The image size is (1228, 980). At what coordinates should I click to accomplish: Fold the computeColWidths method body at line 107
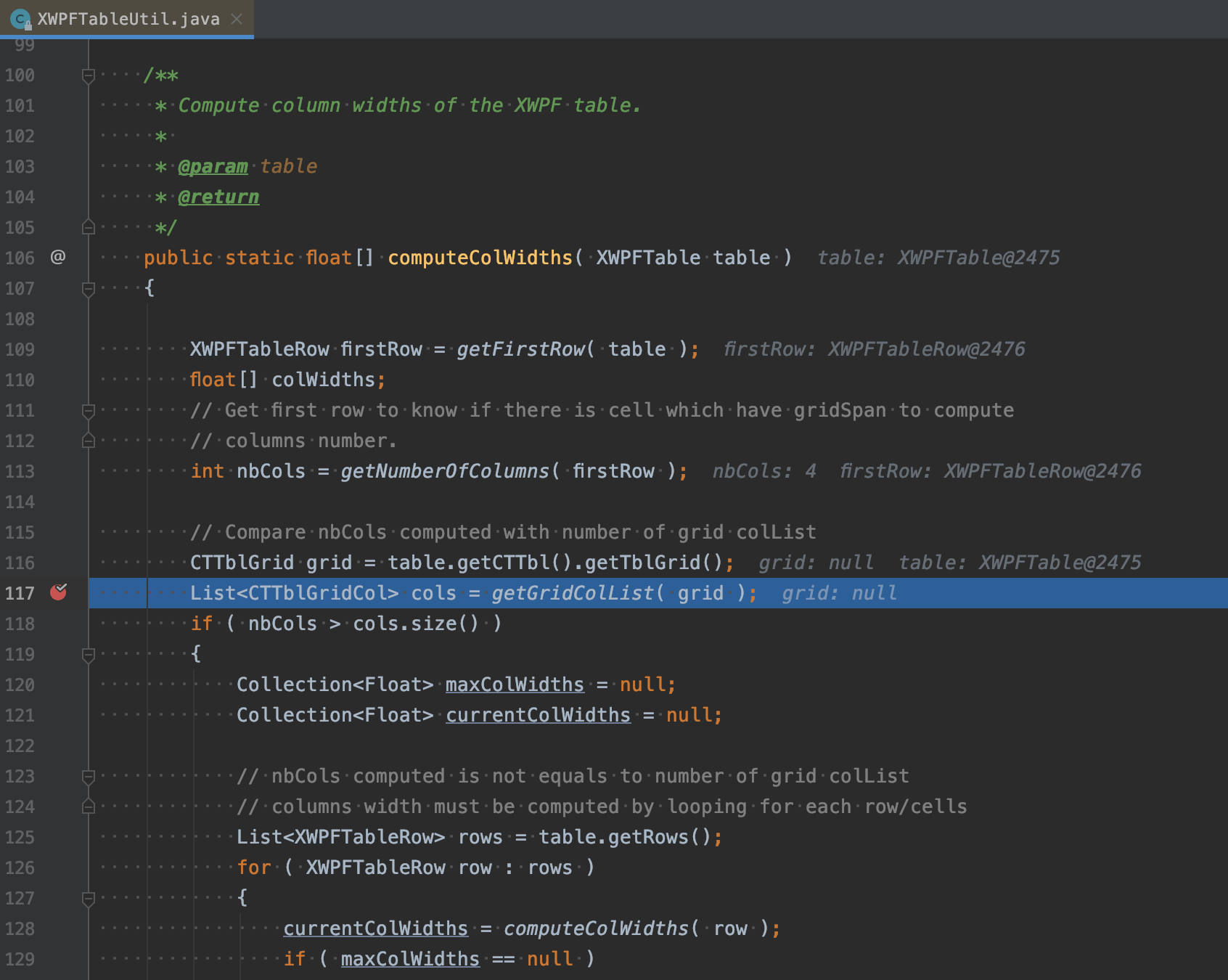[88, 288]
